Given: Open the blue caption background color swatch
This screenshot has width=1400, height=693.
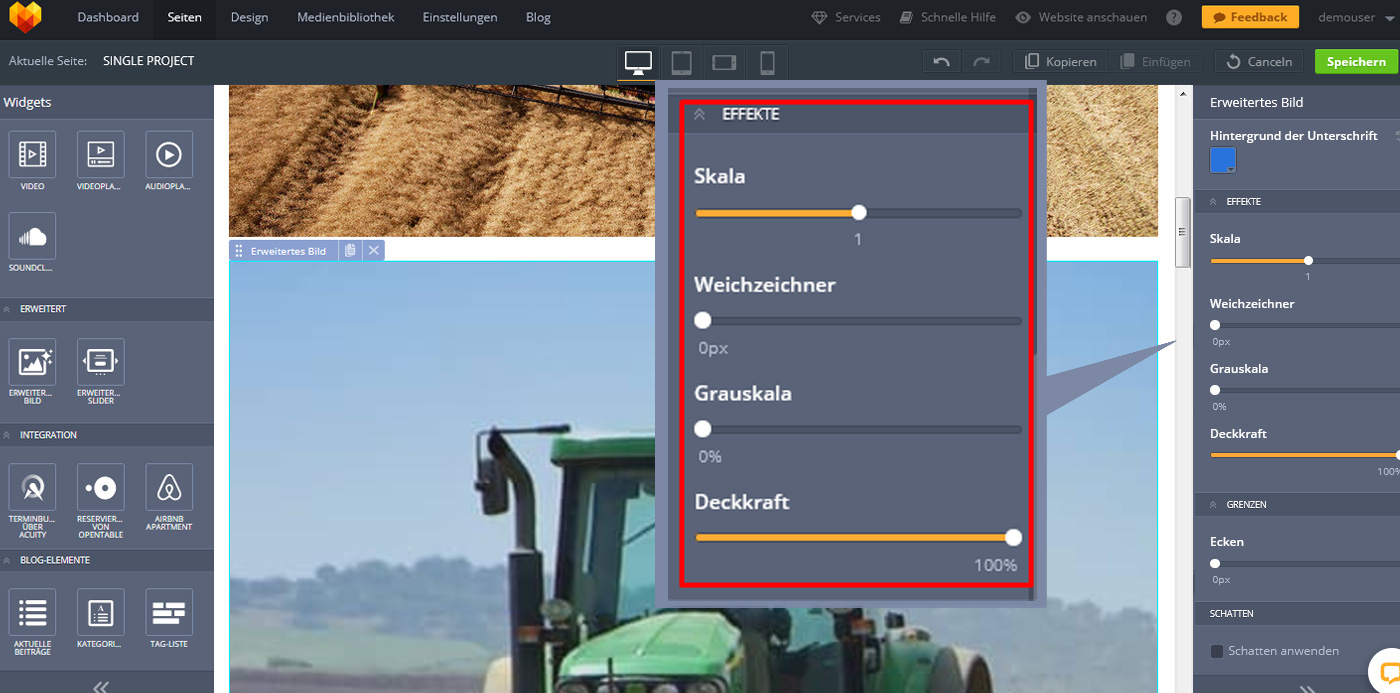Looking at the screenshot, I should [1222, 160].
